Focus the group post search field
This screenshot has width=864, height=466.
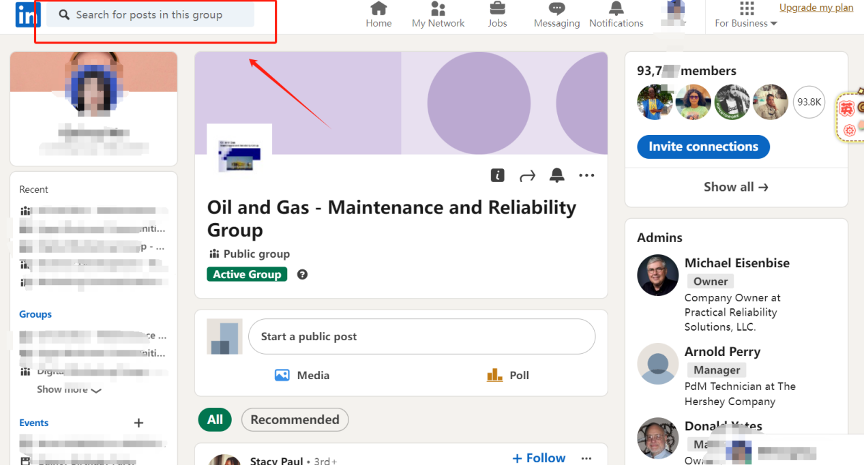click(150, 15)
